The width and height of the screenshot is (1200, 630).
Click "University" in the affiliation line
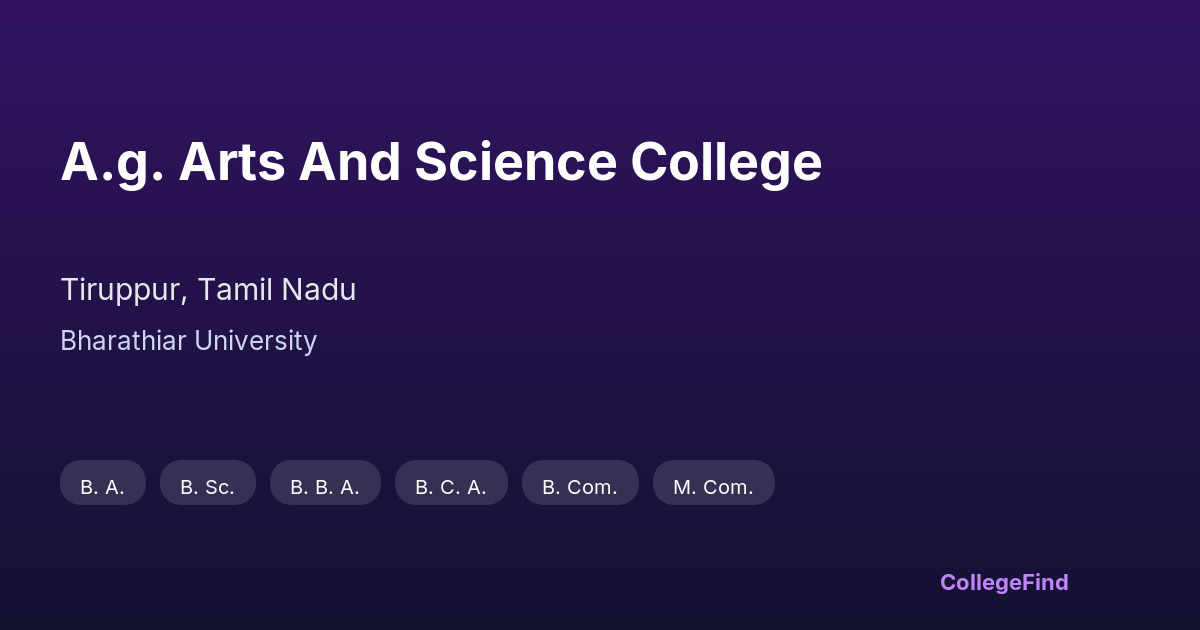(x=255, y=341)
